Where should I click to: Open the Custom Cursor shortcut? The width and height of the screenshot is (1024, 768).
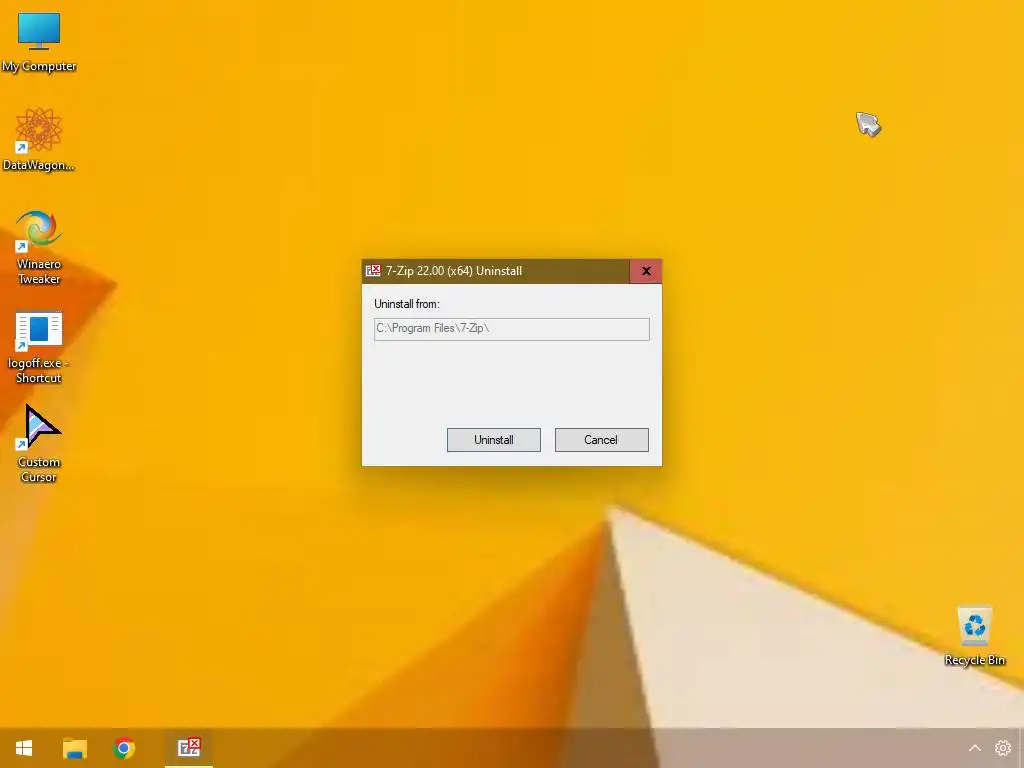click(39, 444)
